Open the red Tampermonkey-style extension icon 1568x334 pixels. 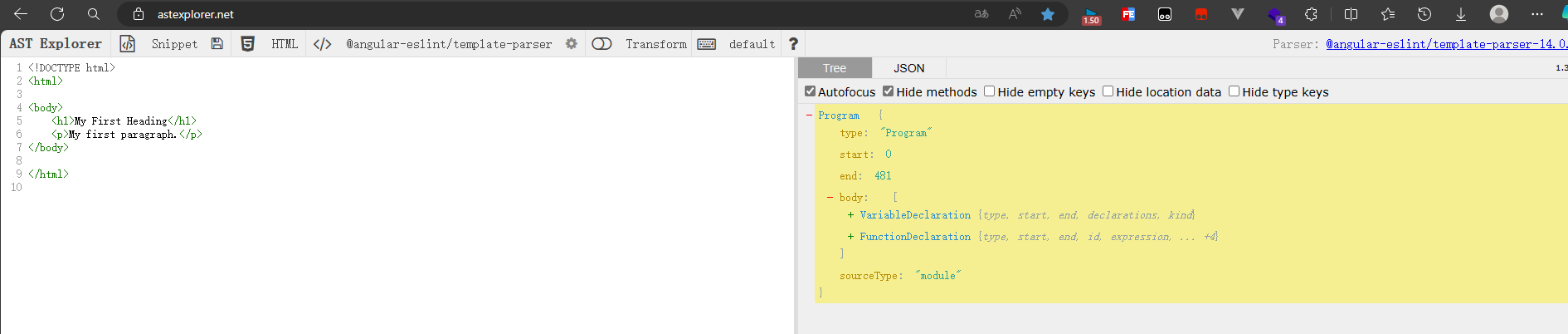coord(1201,14)
